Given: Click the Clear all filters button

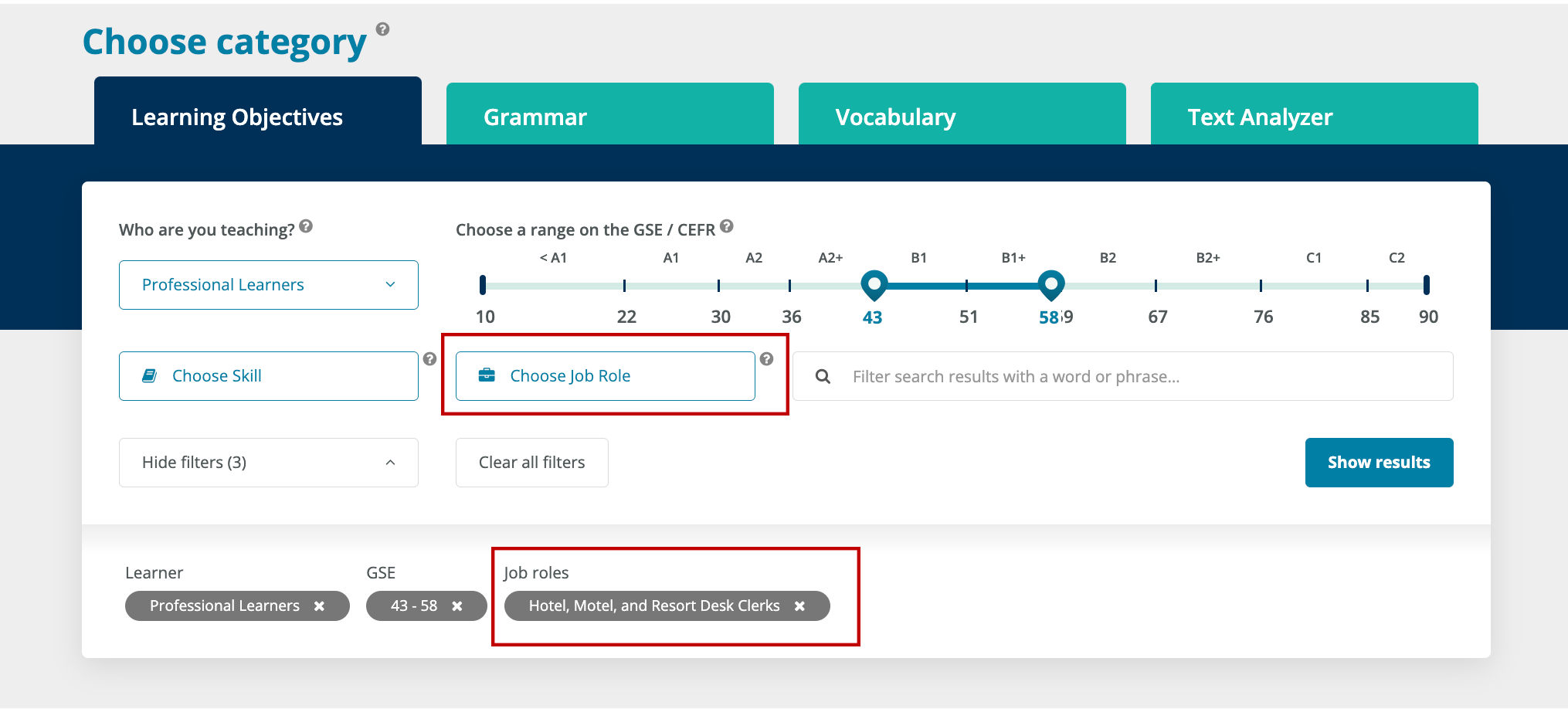Looking at the screenshot, I should [531, 462].
